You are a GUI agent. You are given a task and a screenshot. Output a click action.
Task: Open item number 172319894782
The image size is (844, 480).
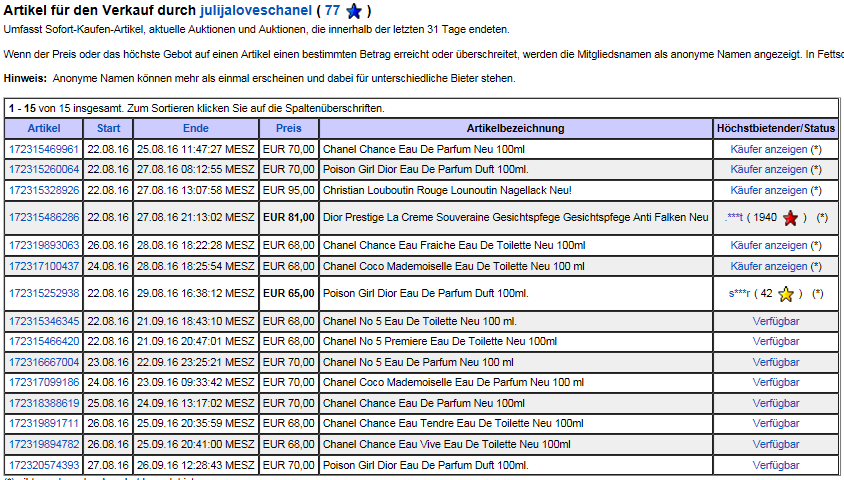44,444
